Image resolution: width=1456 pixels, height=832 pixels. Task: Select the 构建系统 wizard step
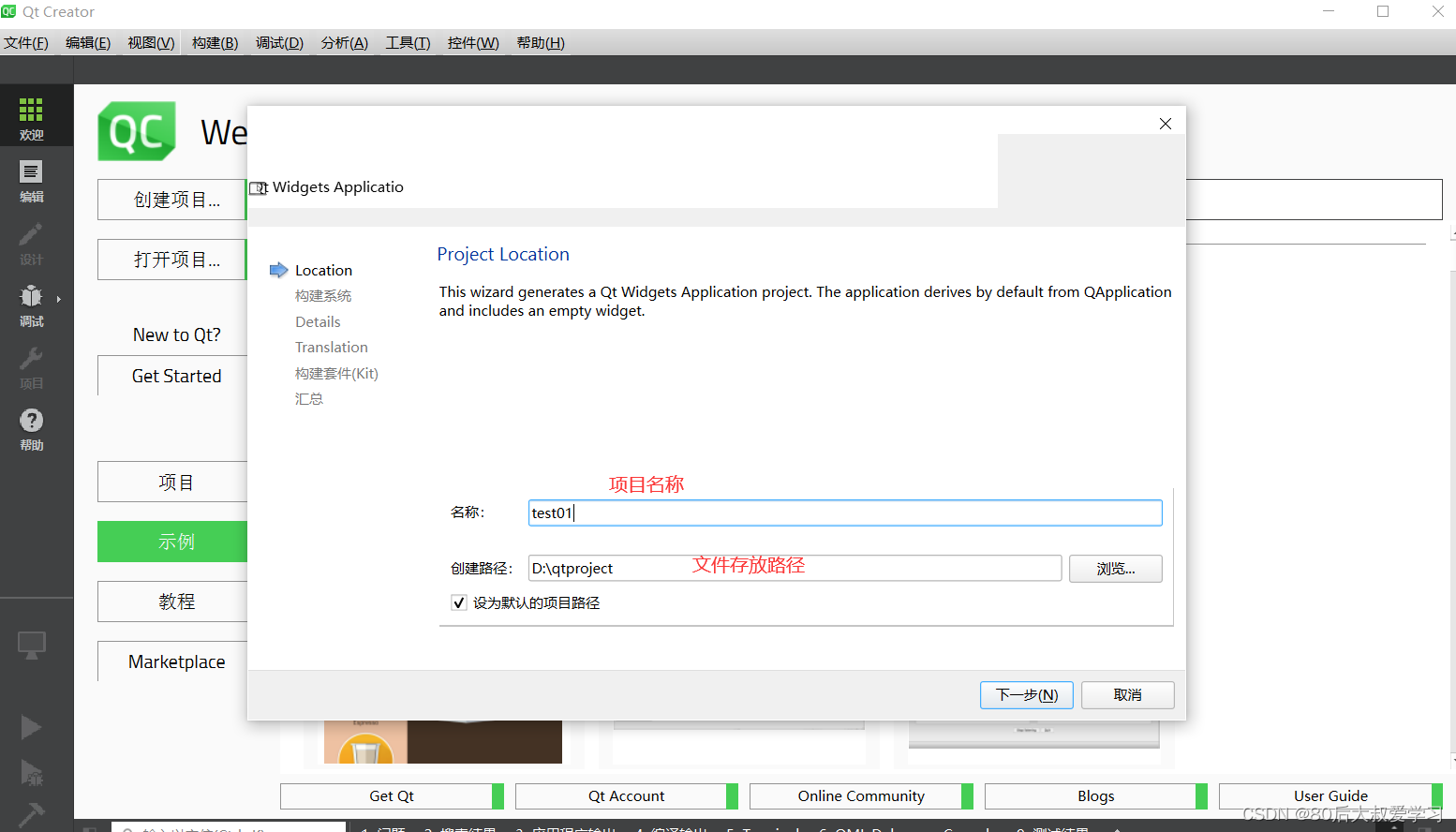323,296
